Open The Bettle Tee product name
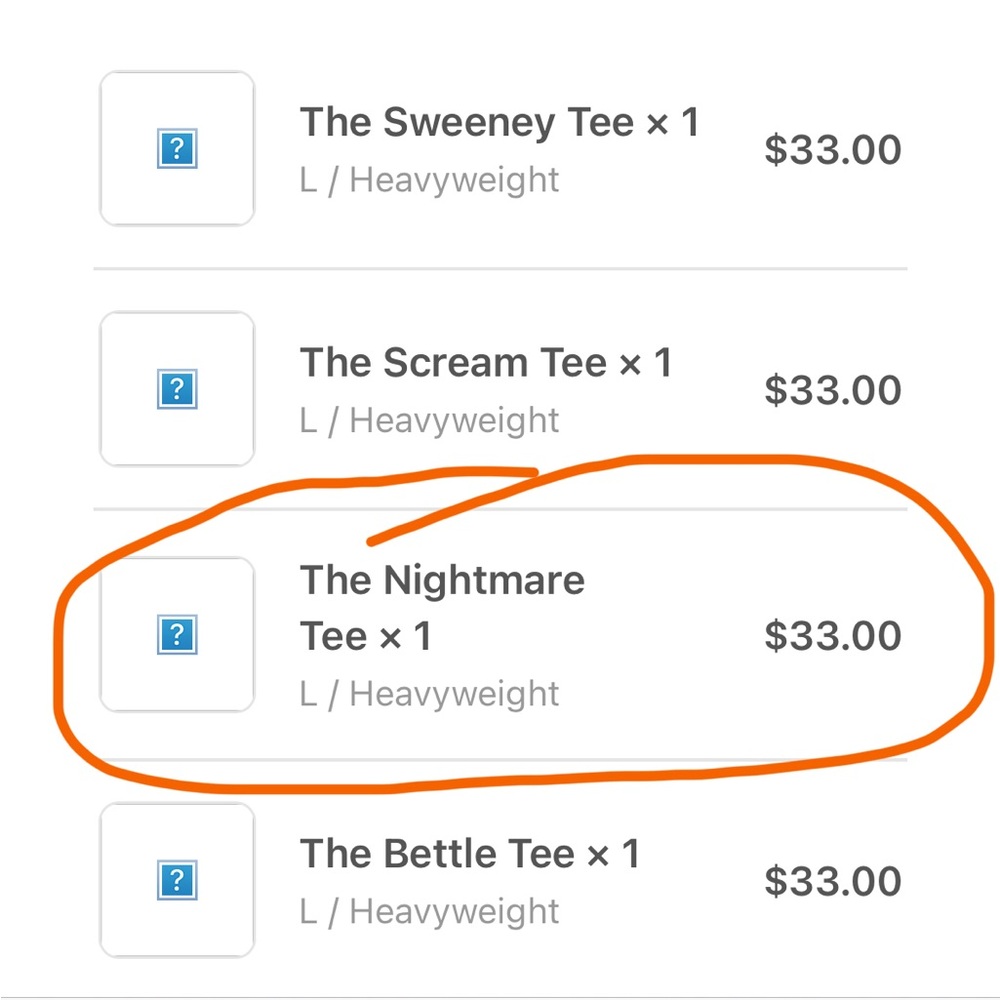Viewport: 1000px width, 1000px height. coord(436,854)
